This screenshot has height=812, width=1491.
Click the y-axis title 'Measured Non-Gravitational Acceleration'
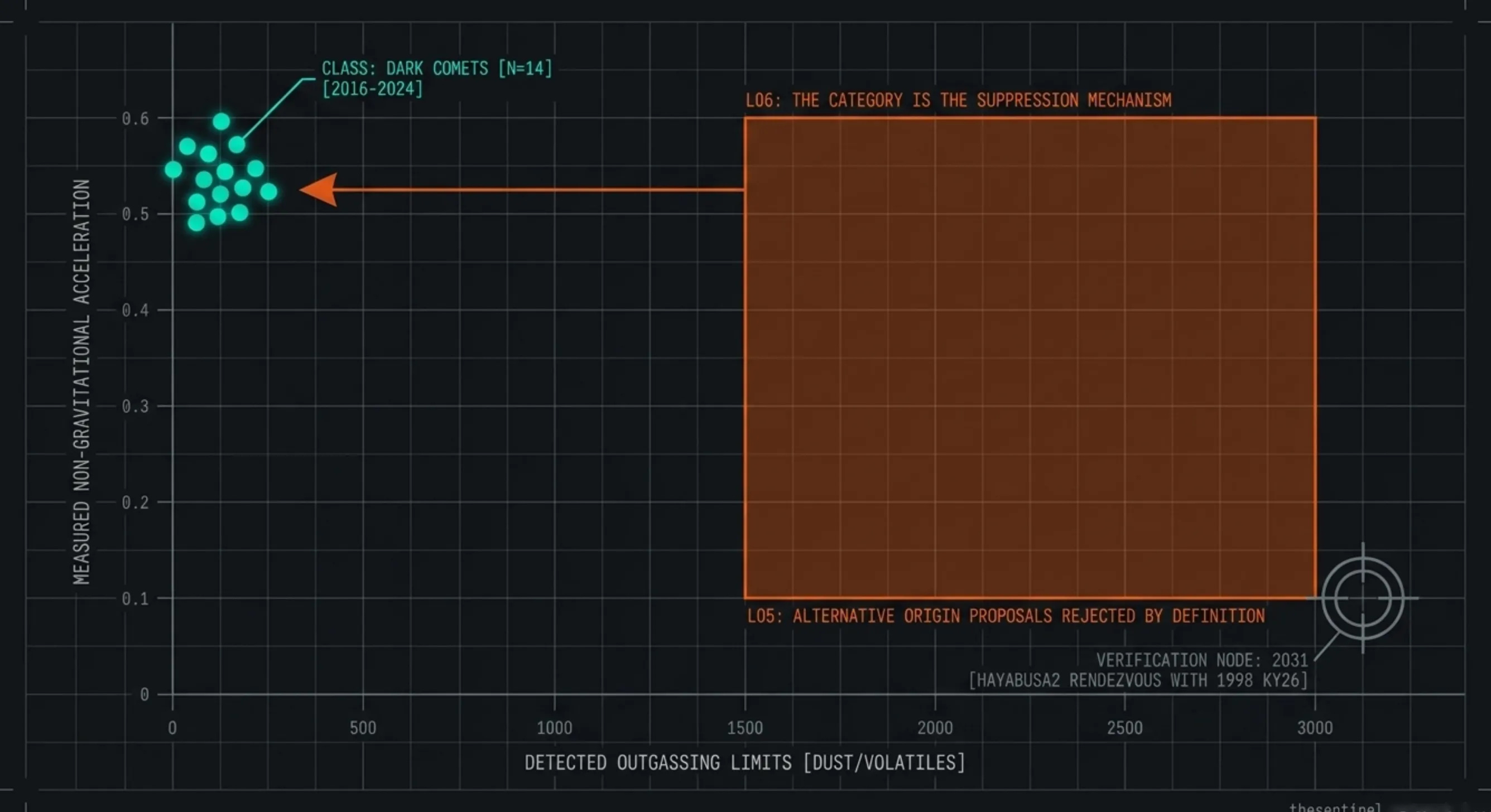coord(81,381)
